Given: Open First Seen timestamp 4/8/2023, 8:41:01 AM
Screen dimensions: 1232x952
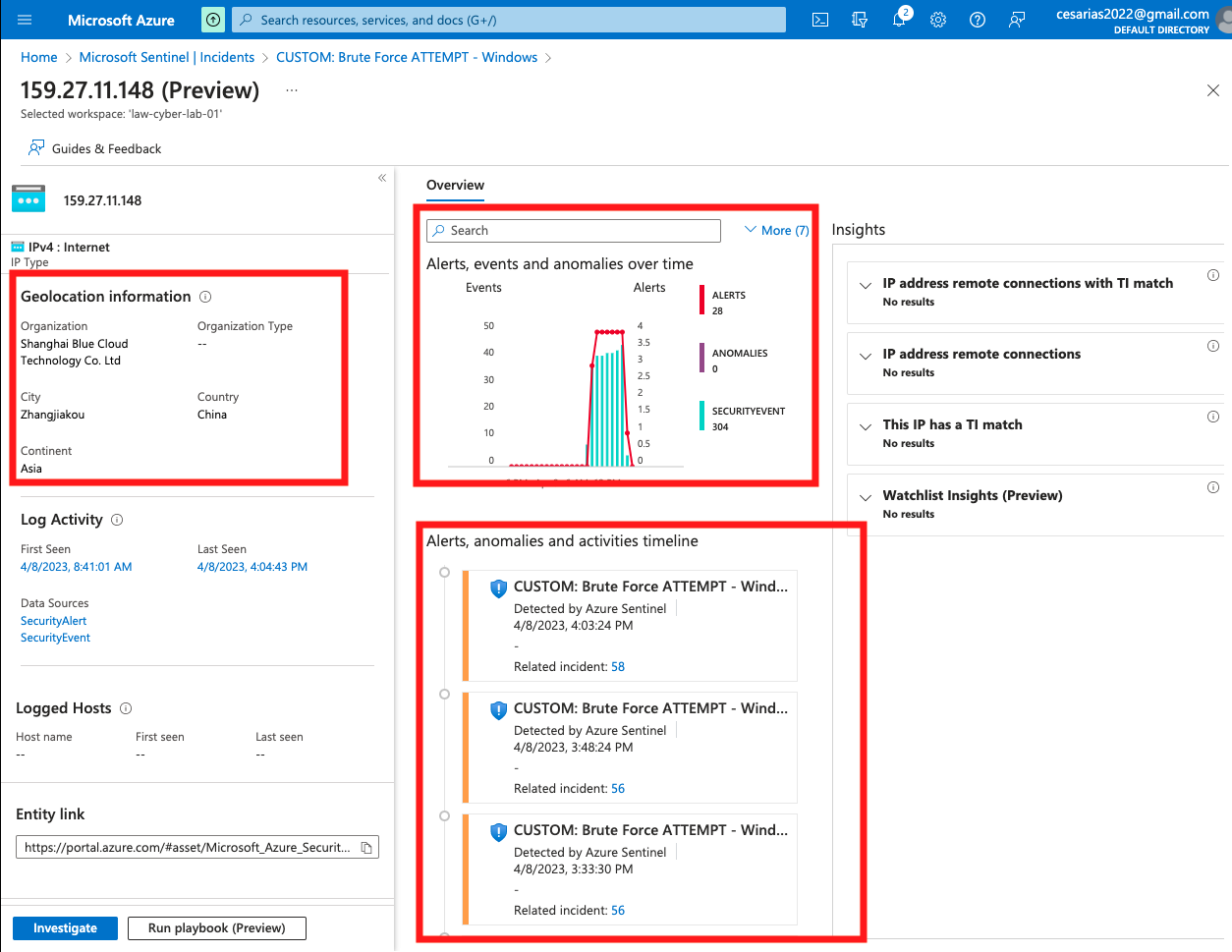Looking at the screenshot, I should (x=77, y=567).
